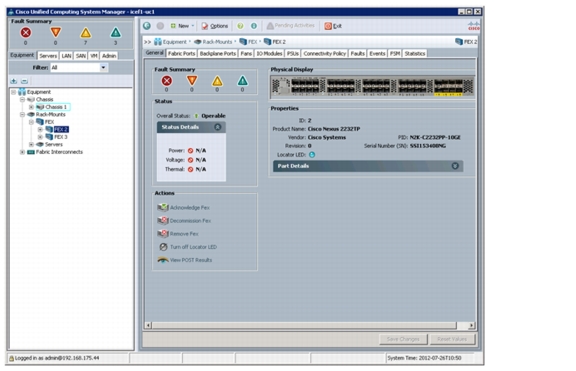This screenshot has width=576, height=371.
Task: Click Remove Fex action
Action: tap(178, 234)
